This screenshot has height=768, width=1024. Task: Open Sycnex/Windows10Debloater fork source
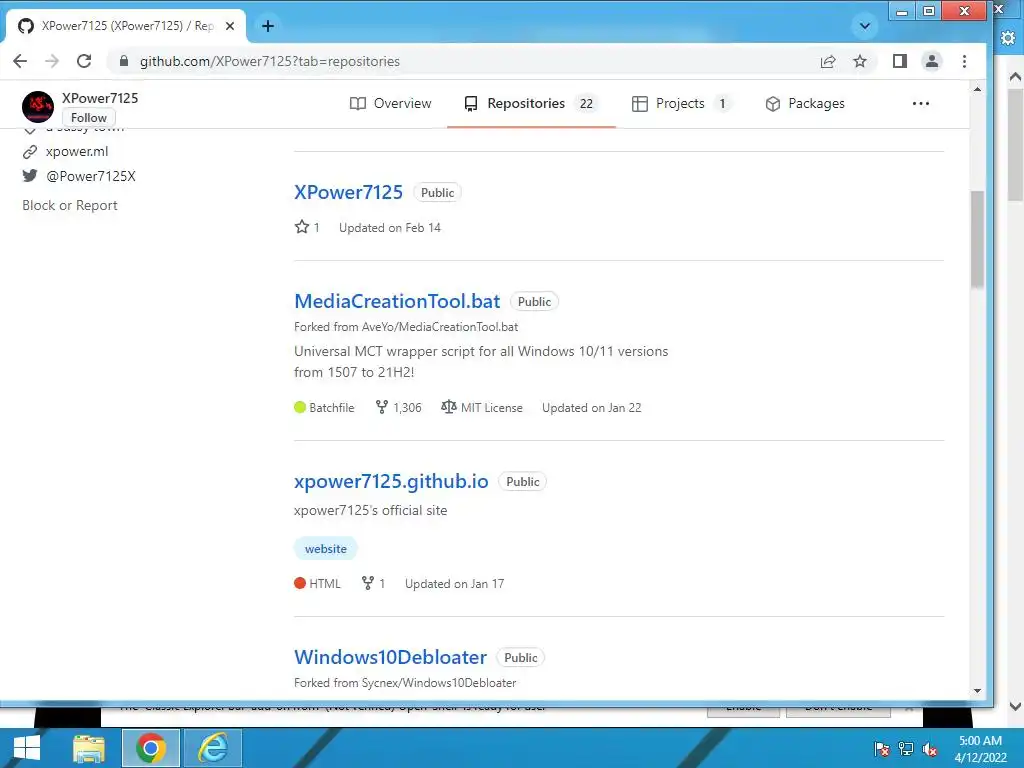click(439, 682)
